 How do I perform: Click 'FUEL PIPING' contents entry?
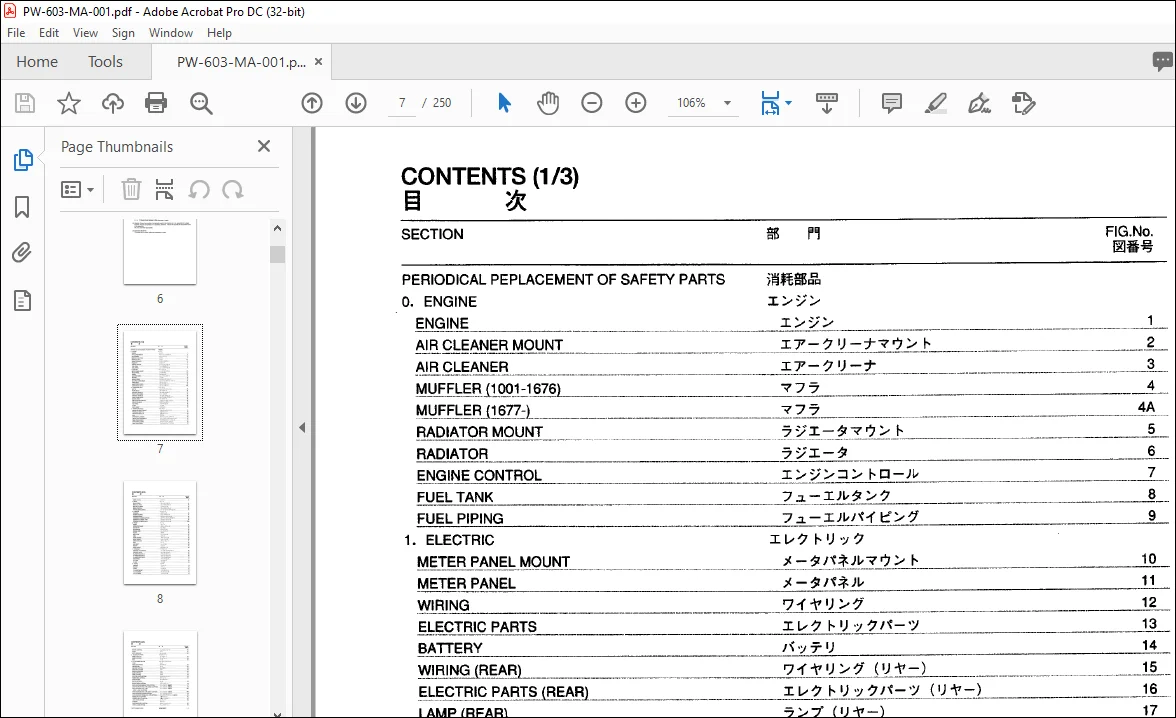tap(460, 518)
